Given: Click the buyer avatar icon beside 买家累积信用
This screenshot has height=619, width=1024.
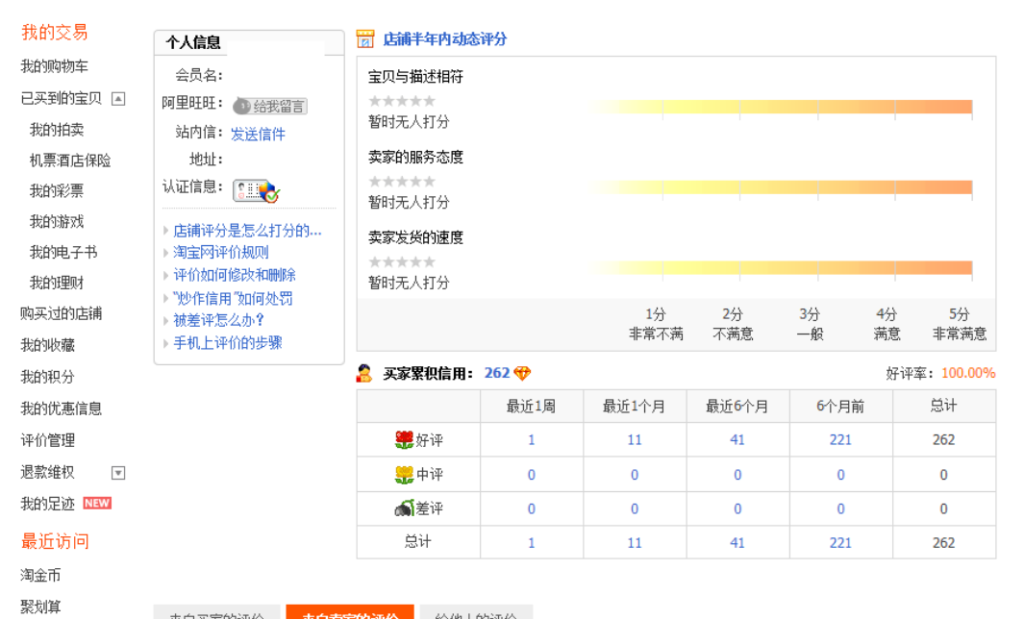Looking at the screenshot, I should (365, 373).
